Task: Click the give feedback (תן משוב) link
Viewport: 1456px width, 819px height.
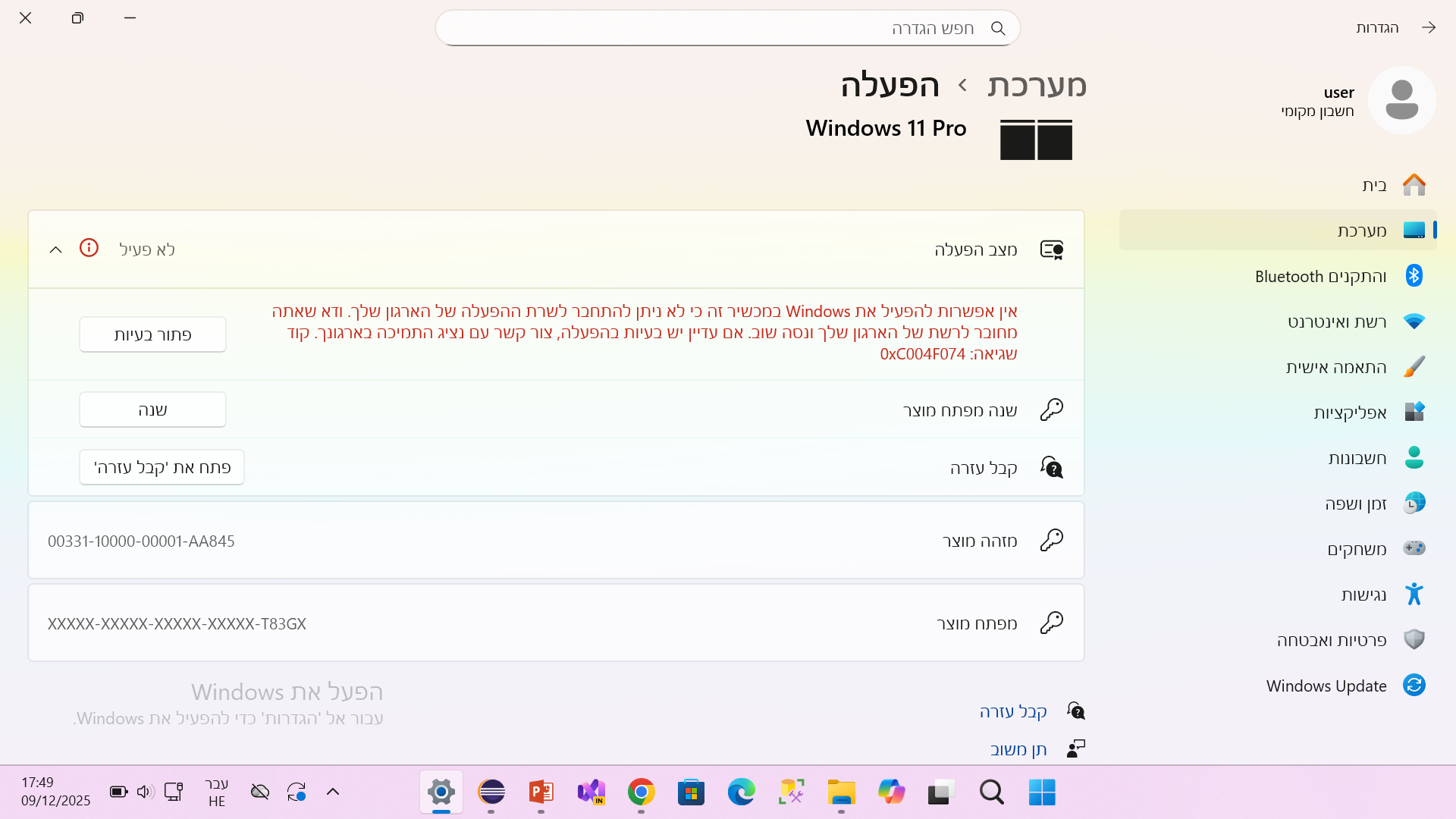Action: 1018,749
